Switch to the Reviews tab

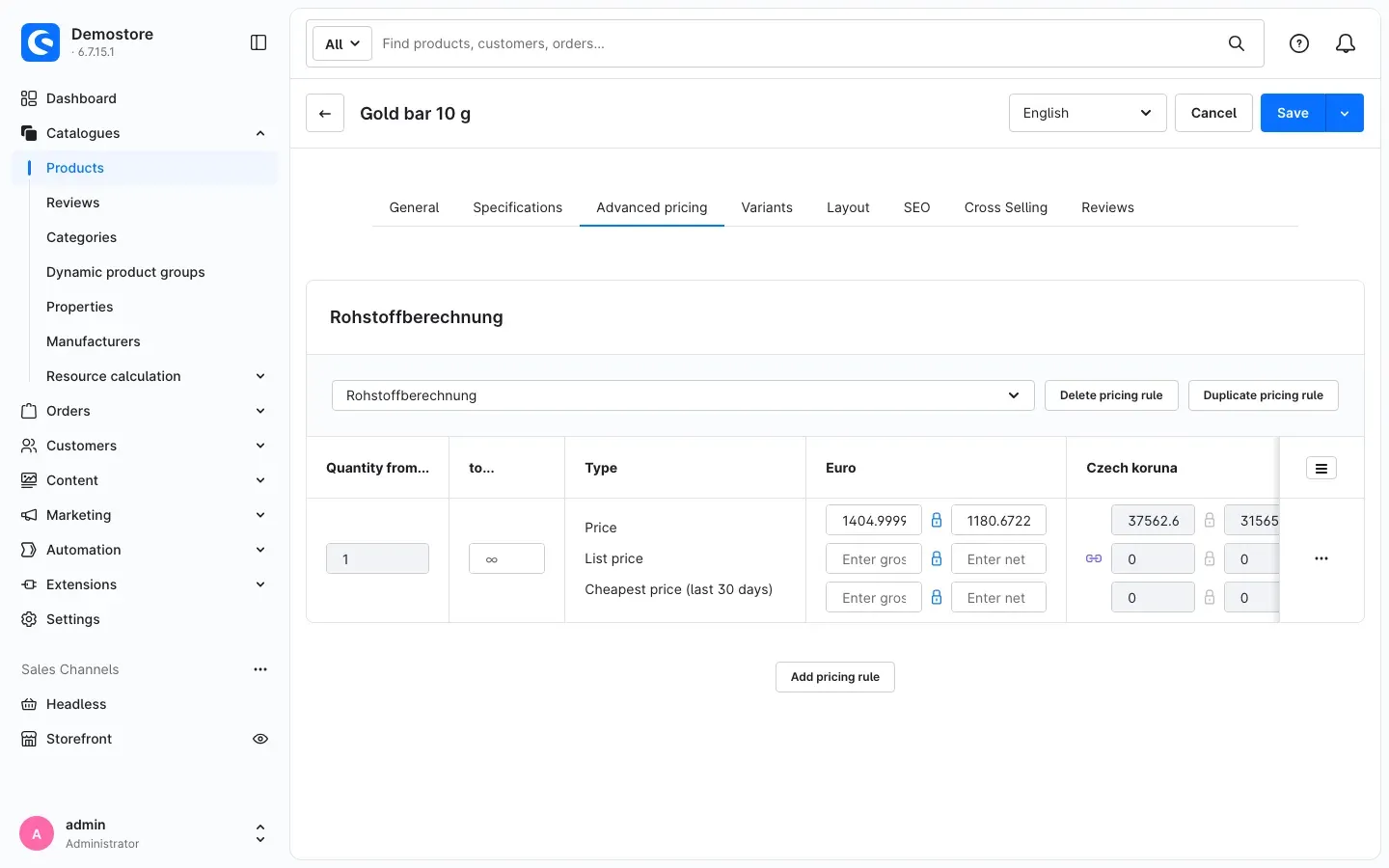1107,207
